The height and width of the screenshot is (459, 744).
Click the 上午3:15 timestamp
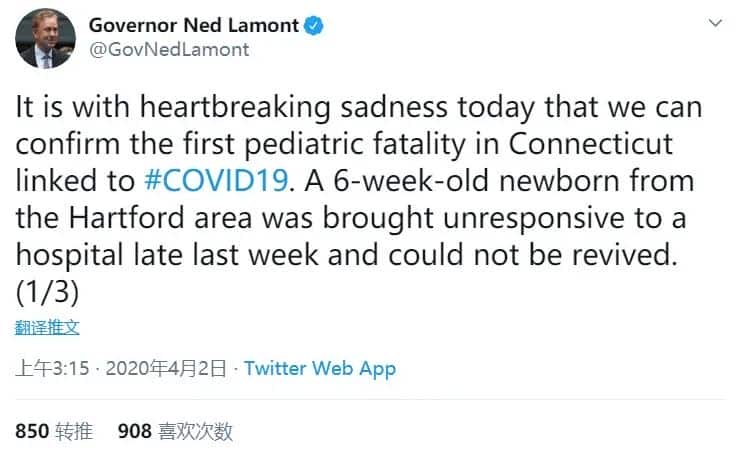[50, 369]
